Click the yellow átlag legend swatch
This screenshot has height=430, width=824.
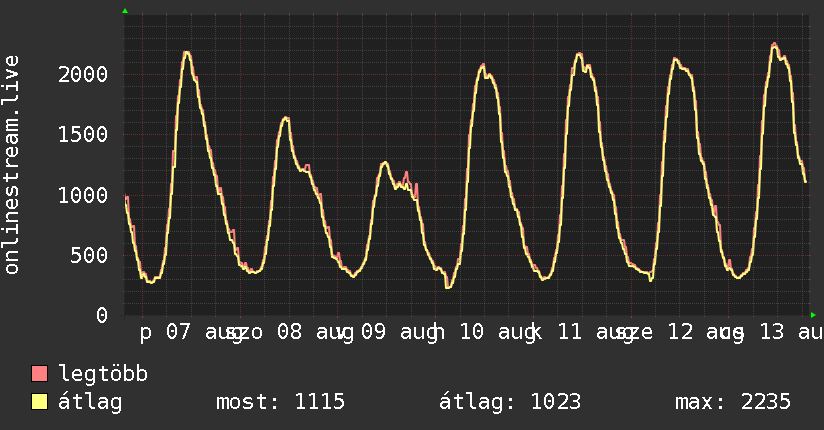tap(39, 402)
